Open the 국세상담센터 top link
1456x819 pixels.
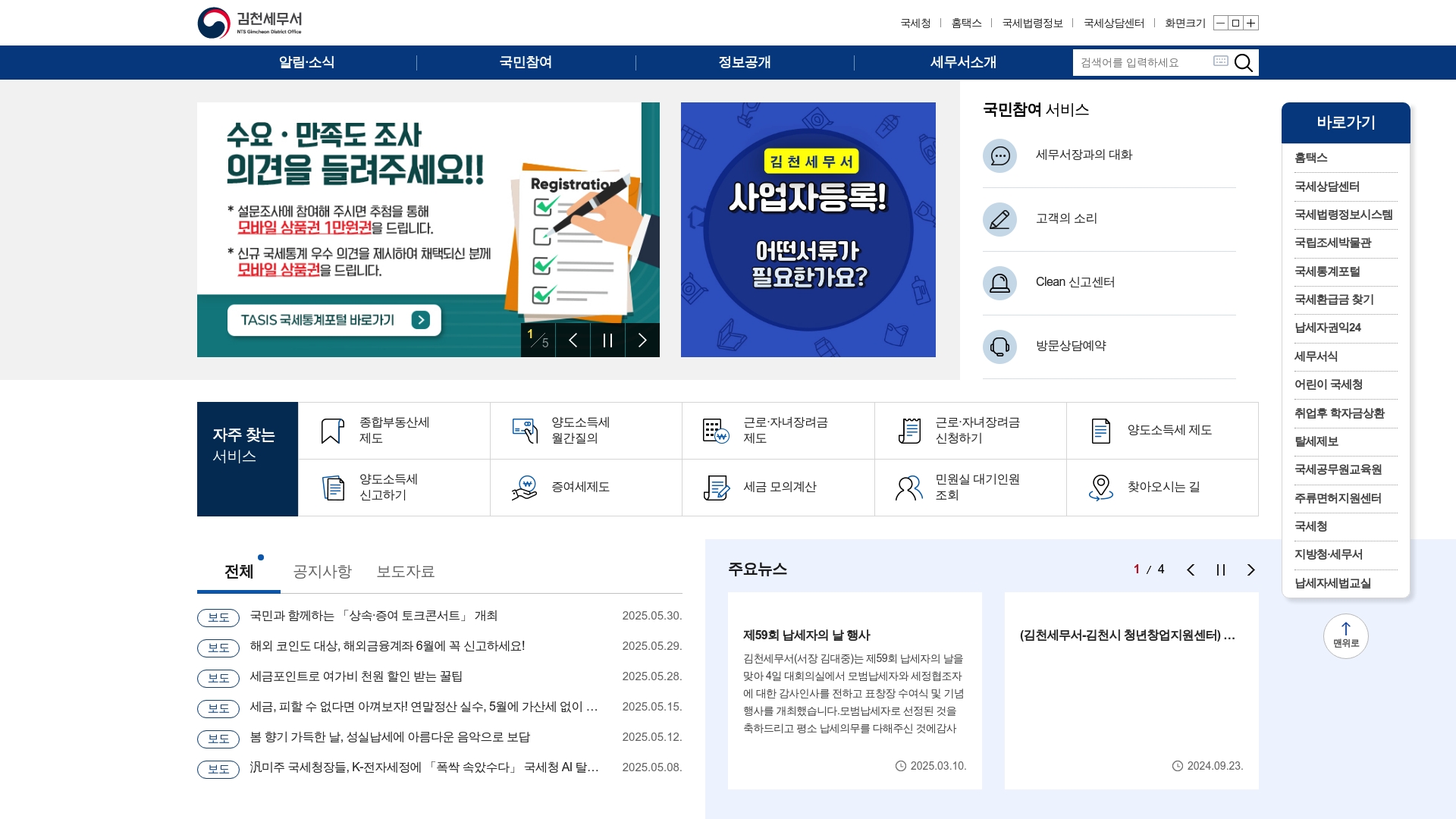(x=1114, y=24)
